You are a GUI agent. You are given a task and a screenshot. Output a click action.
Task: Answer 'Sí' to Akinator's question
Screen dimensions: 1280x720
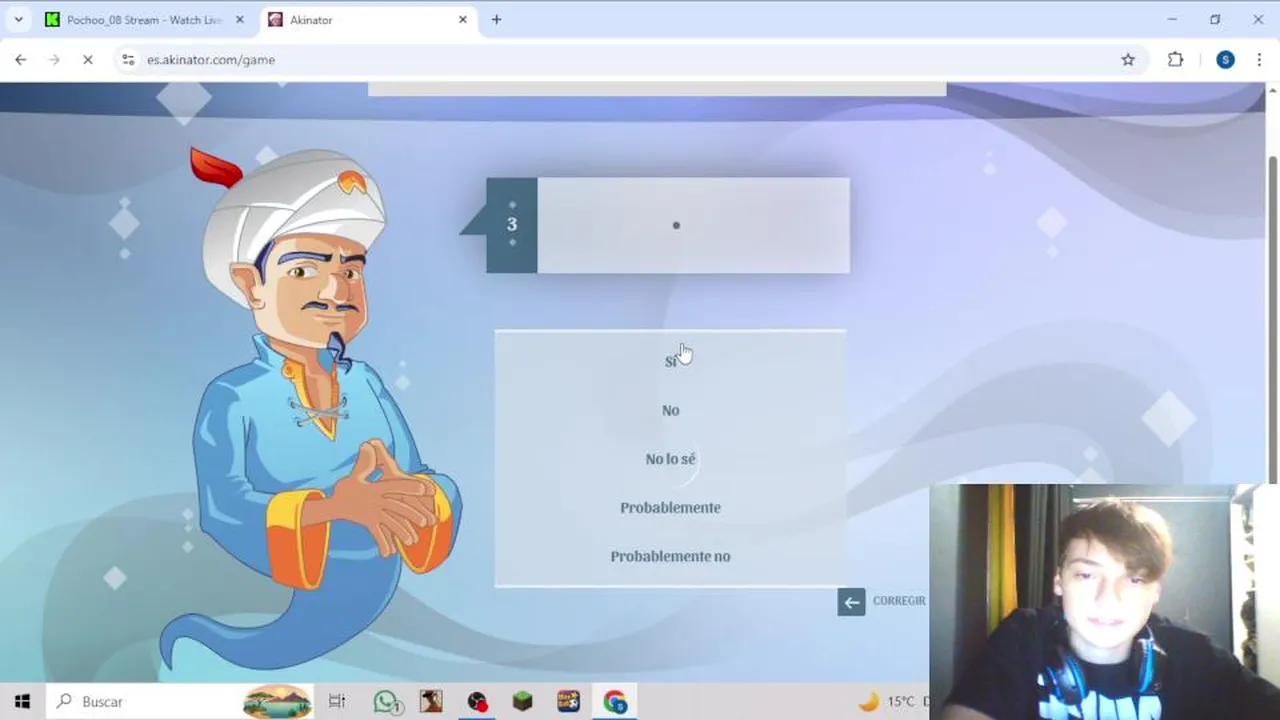click(670, 361)
